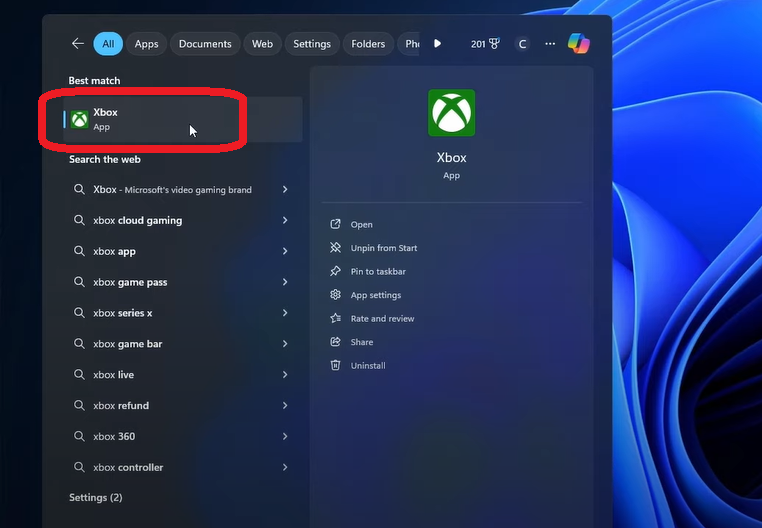Screen dimensions: 762x528
Task: Click search icon beside xbox series x
Action: (x=79, y=312)
